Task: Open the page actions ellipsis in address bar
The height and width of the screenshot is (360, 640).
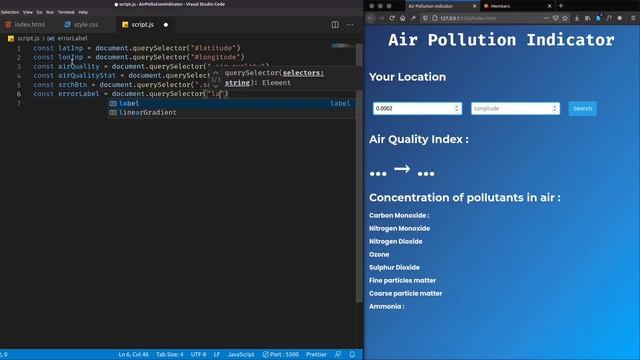Action: tap(546, 18)
